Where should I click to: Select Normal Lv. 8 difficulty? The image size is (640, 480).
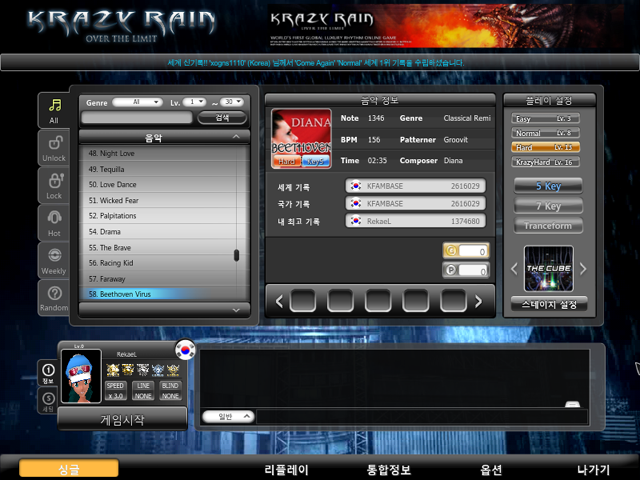click(x=545, y=133)
